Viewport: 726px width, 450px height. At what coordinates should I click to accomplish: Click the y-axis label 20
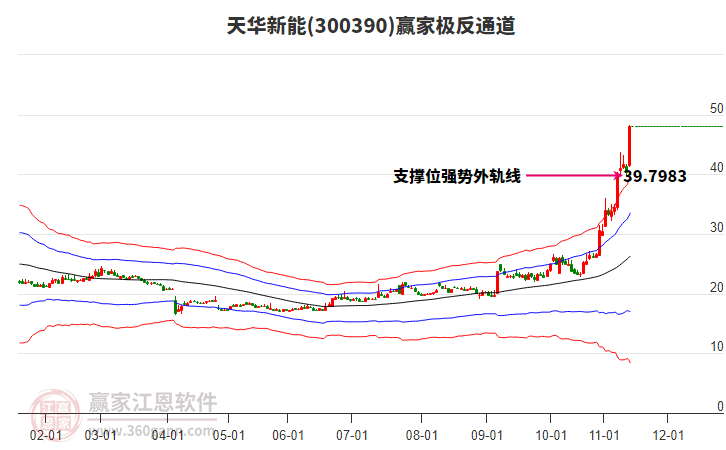click(x=716, y=287)
